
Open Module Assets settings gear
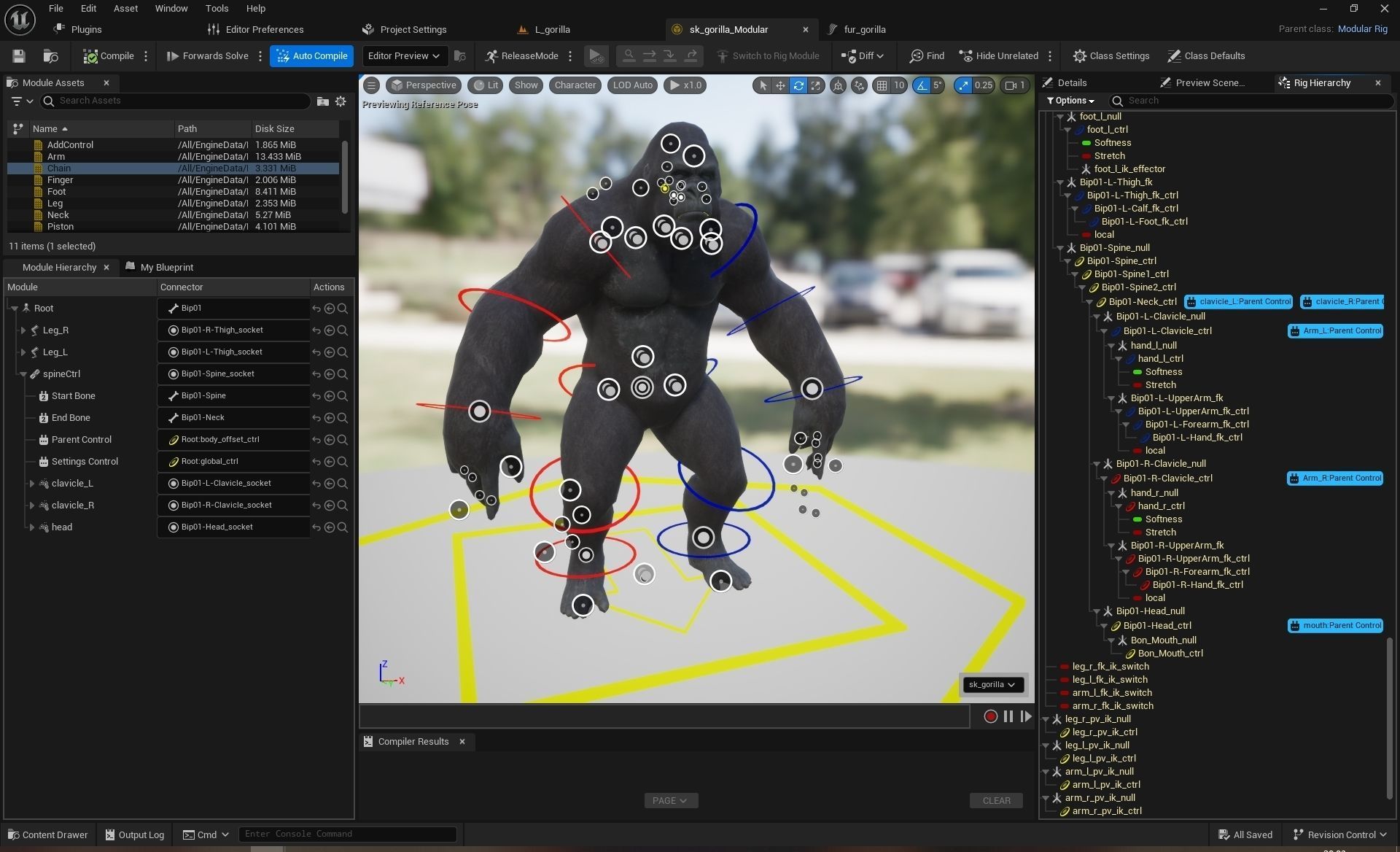341,101
